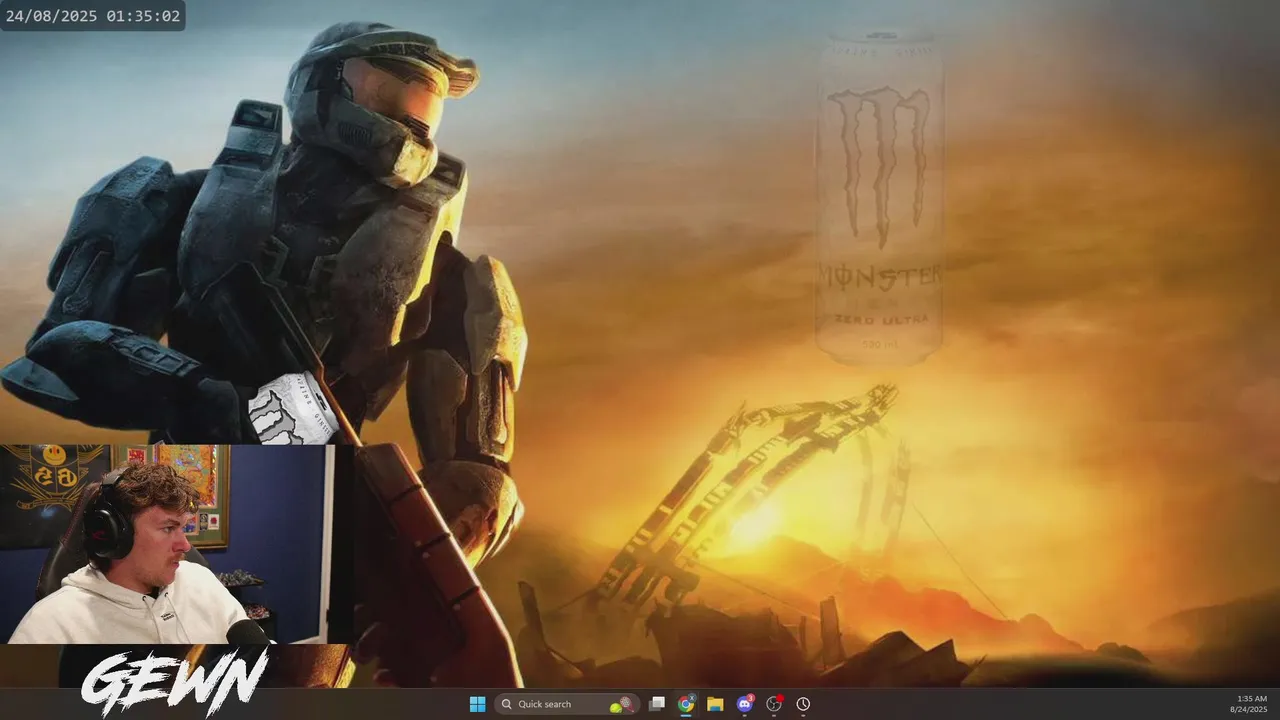Open the Clock app from the taskbar

[803, 704]
